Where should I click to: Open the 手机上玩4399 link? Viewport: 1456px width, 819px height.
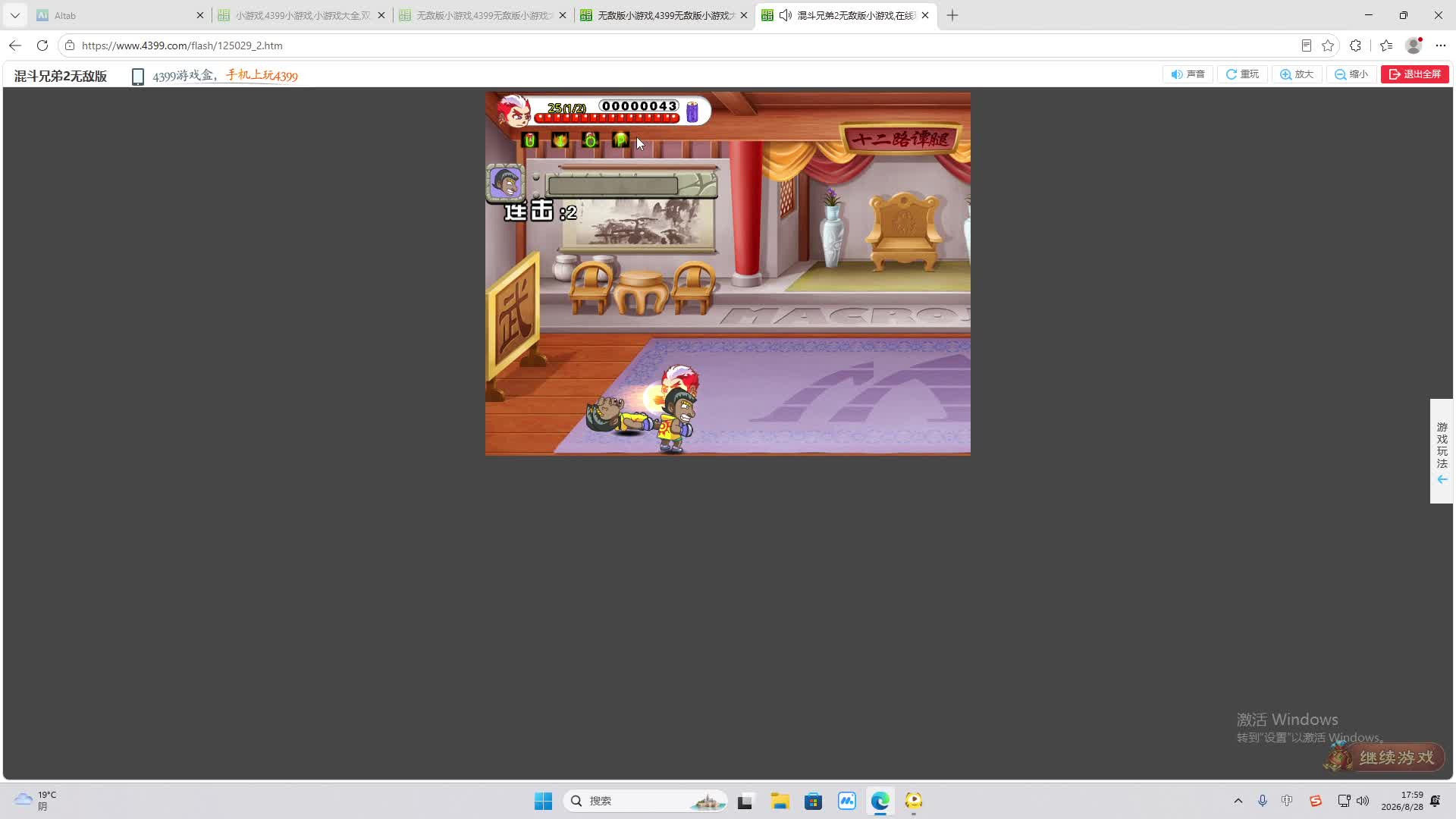coord(262,76)
